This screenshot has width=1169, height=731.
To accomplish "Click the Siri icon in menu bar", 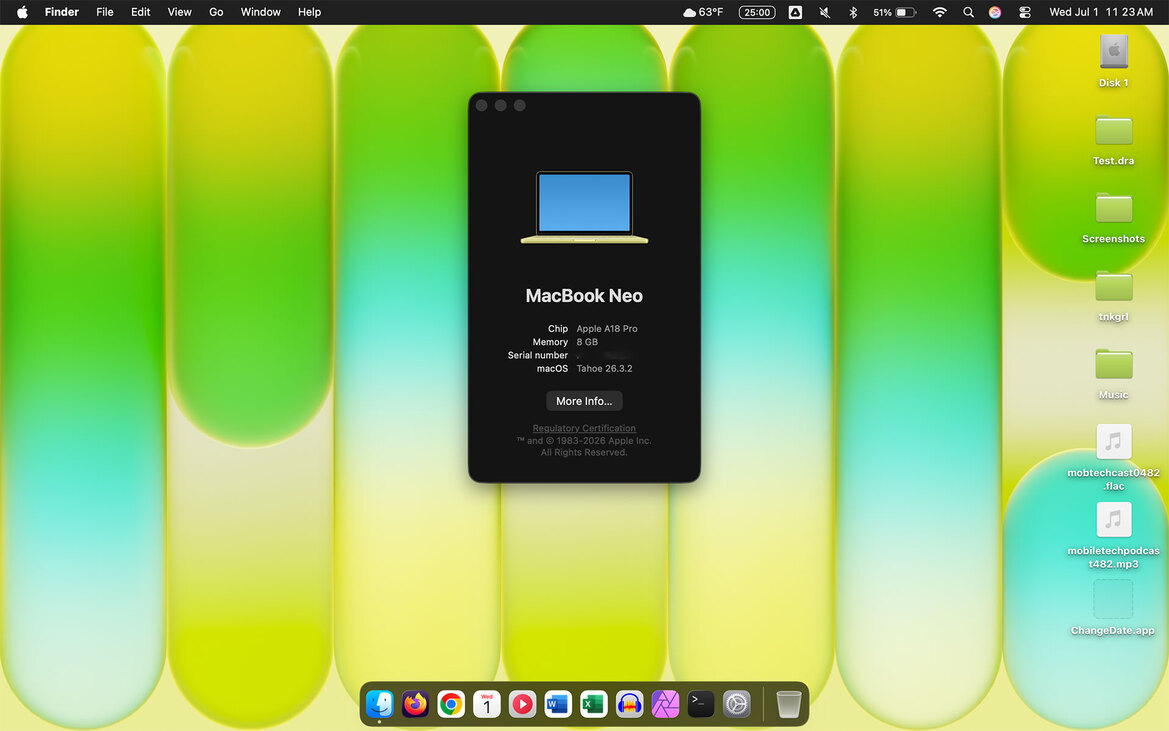I will coord(995,12).
